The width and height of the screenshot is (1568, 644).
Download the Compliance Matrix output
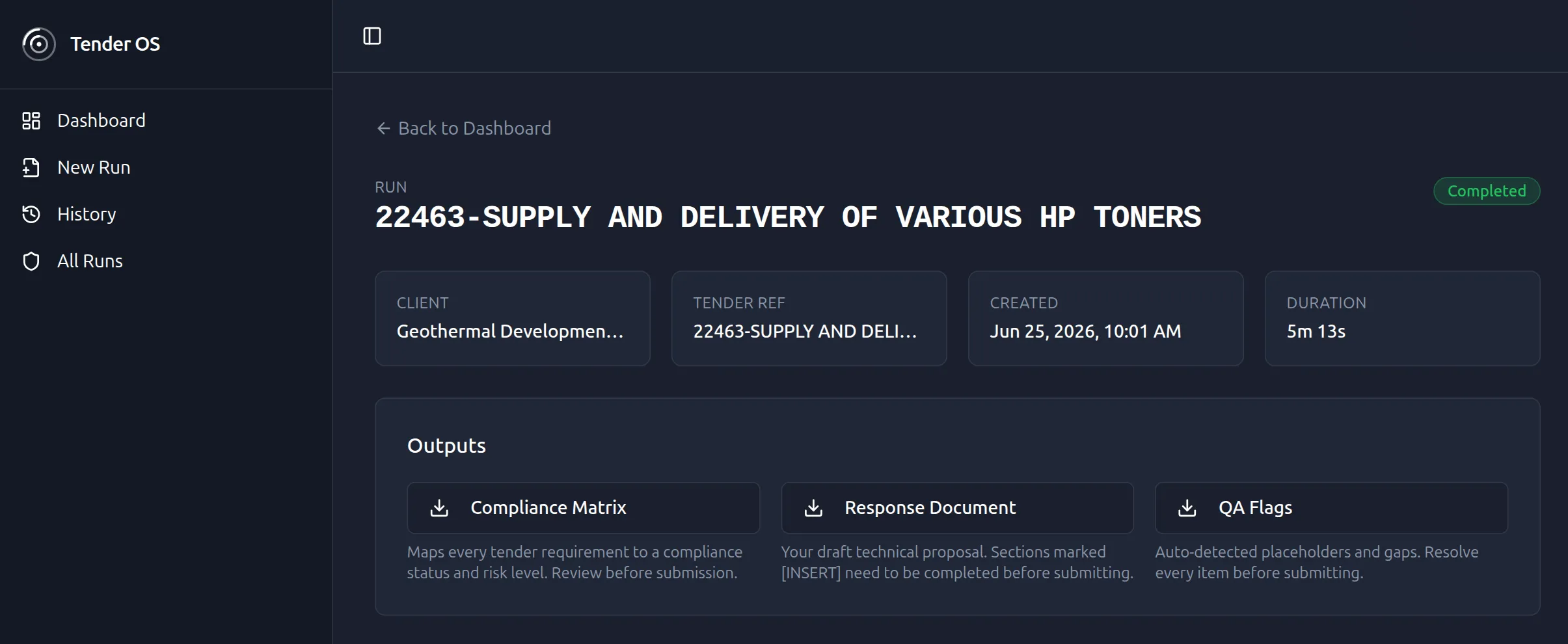click(x=584, y=508)
